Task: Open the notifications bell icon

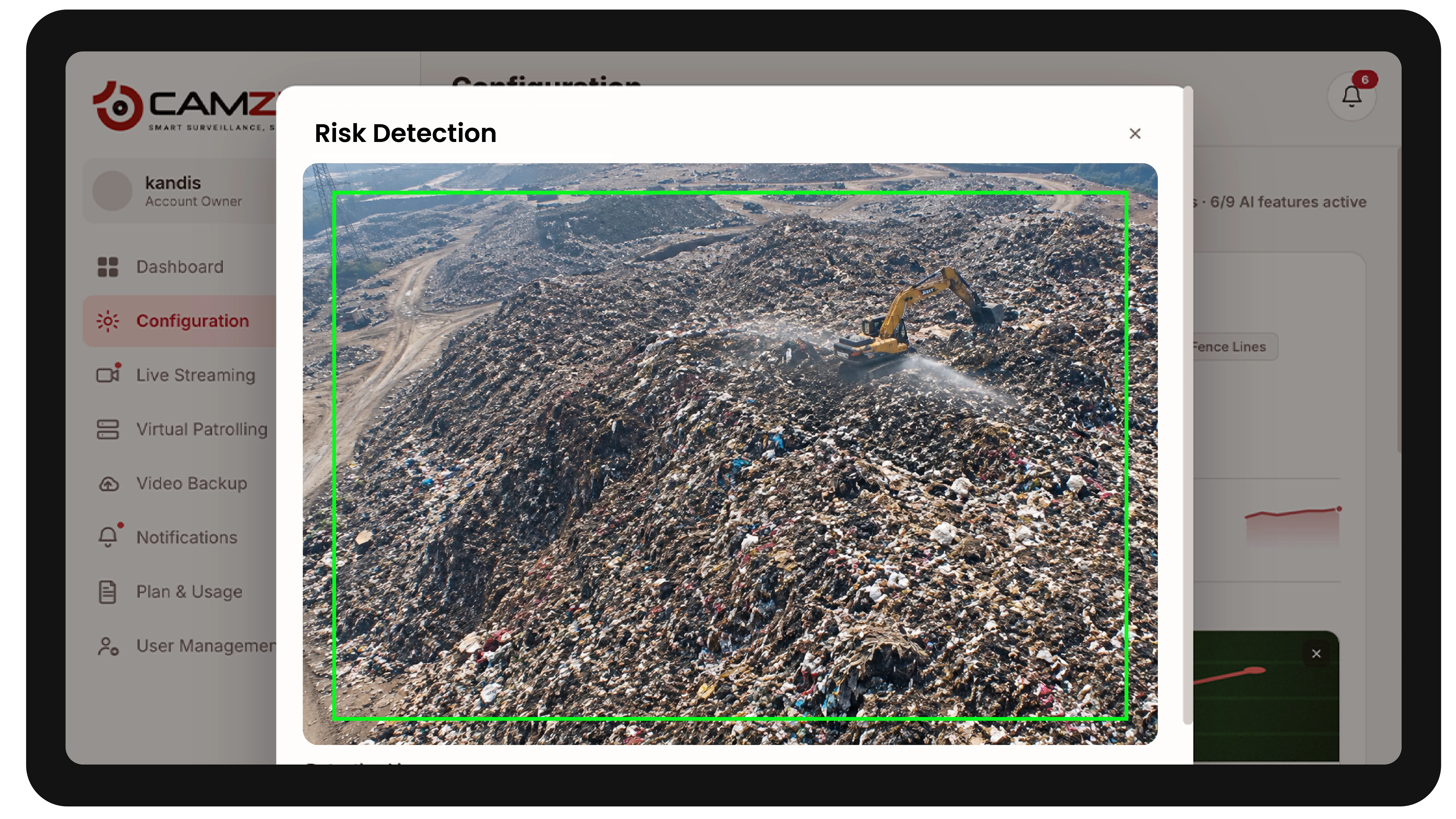Action: click(1351, 97)
